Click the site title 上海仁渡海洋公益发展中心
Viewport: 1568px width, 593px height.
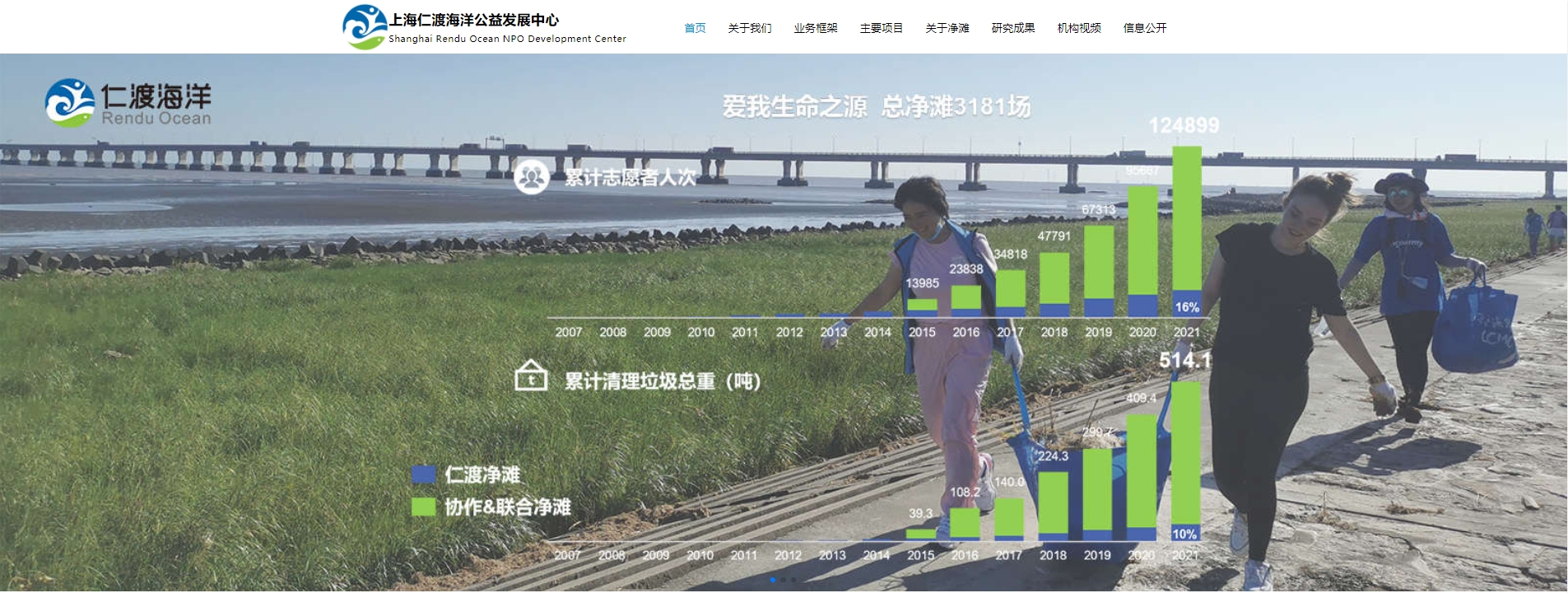click(x=474, y=20)
